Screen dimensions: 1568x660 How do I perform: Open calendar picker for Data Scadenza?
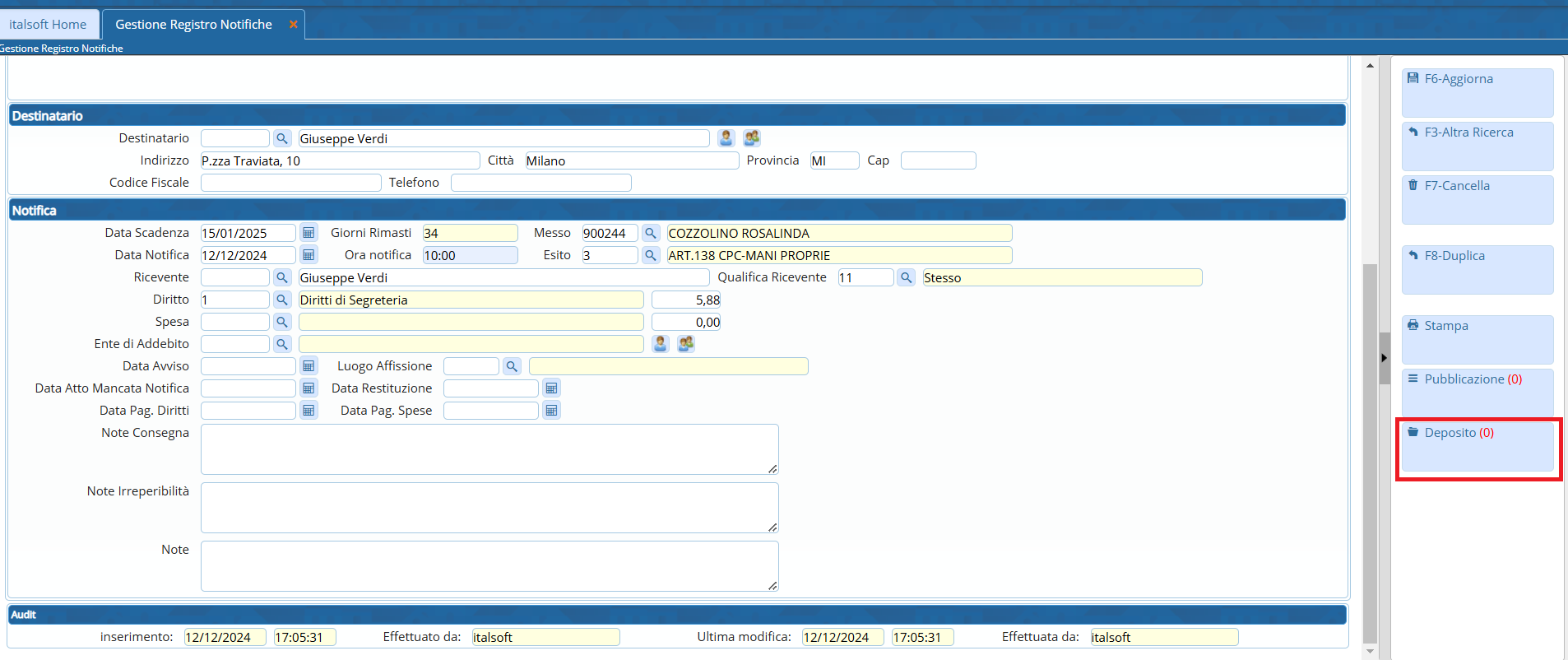(x=308, y=233)
